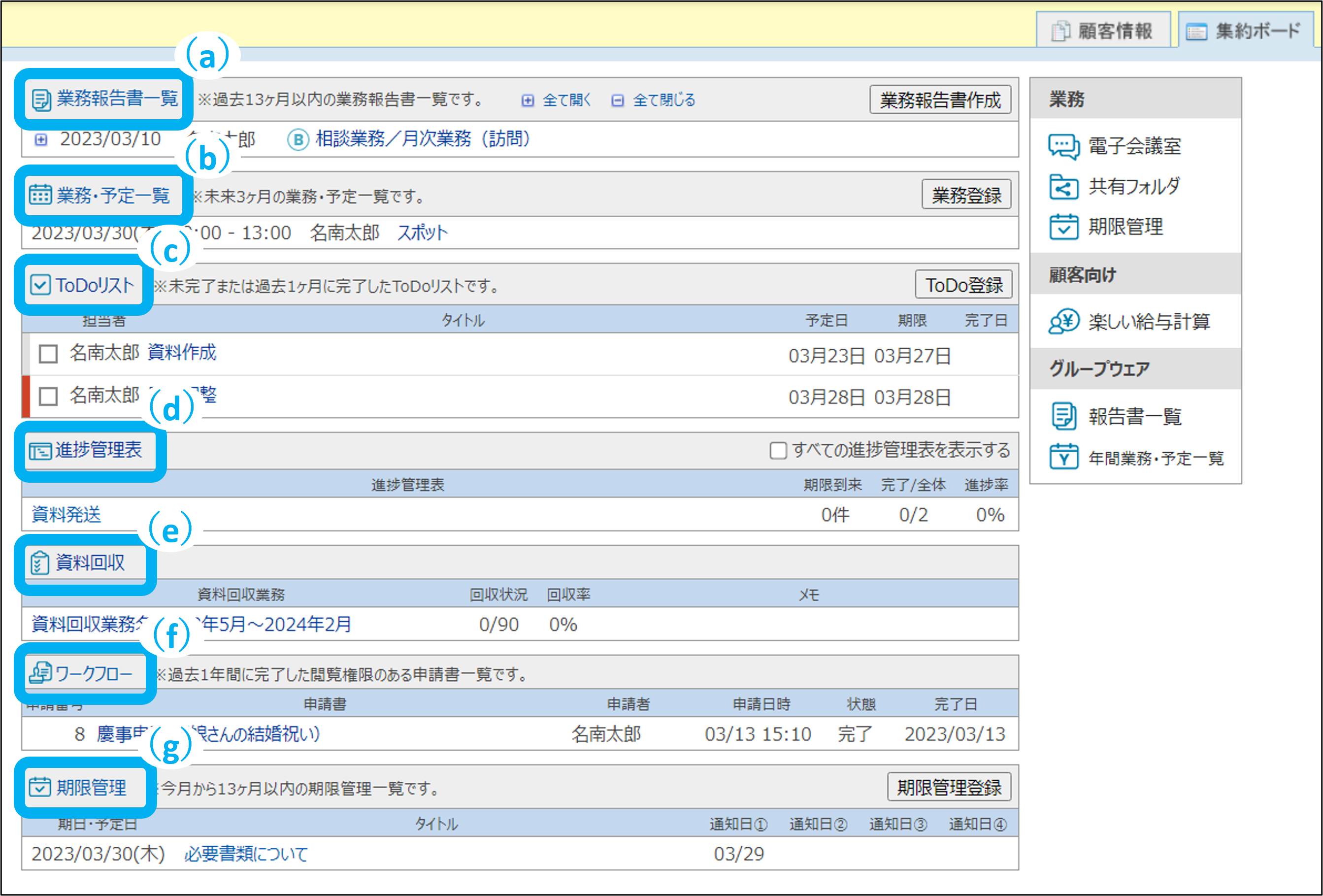
Task: Switch to the 顧客情報 tab
Action: [1103, 31]
